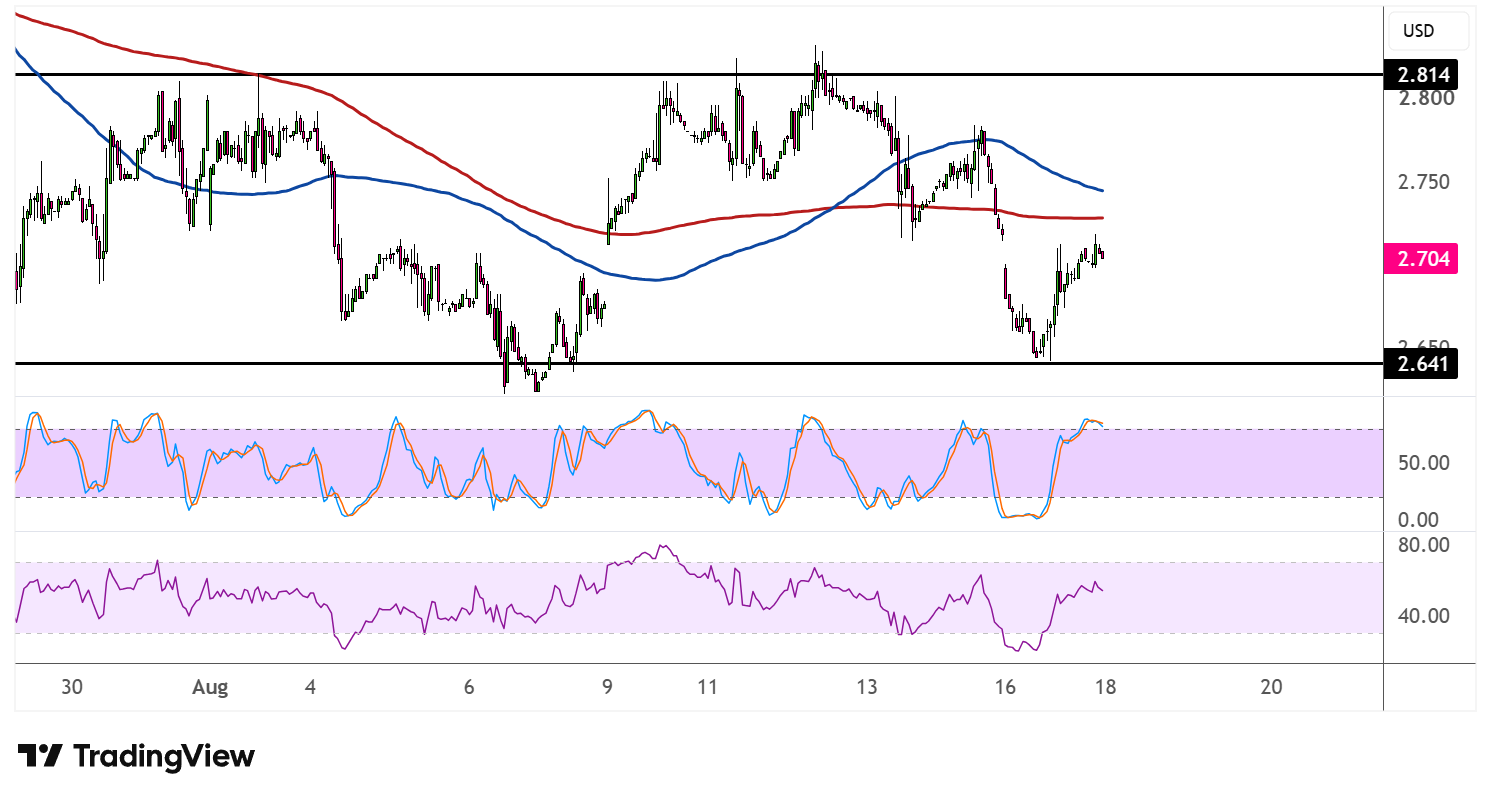Click the 80.00 RSI scale value
Screen dimensions: 1491x801
click(1423, 545)
